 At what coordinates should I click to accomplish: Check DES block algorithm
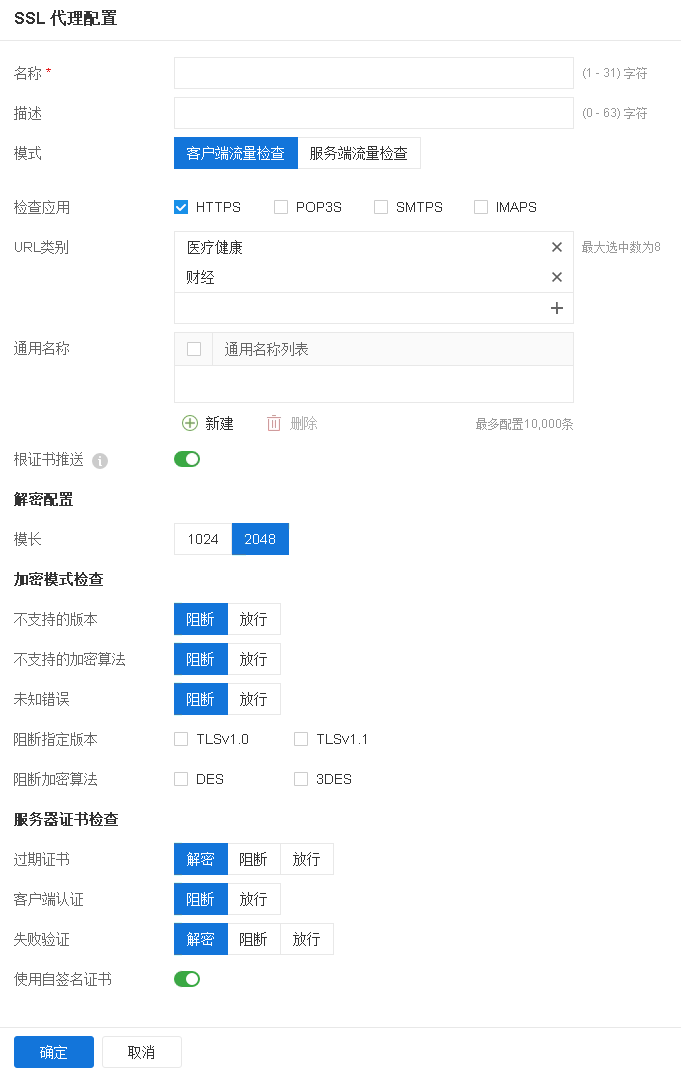pos(181,779)
